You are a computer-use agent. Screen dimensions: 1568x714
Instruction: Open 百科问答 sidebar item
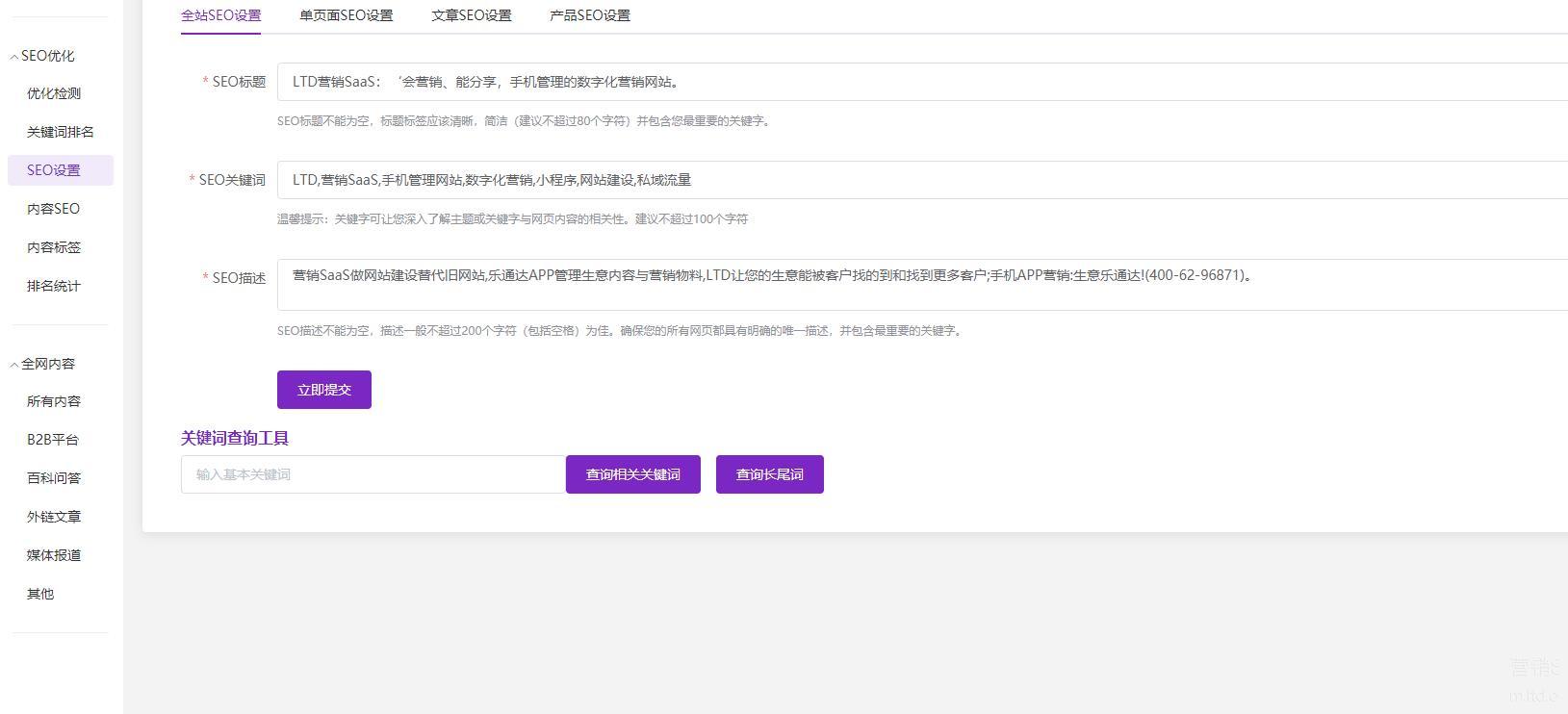[x=54, y=478]
